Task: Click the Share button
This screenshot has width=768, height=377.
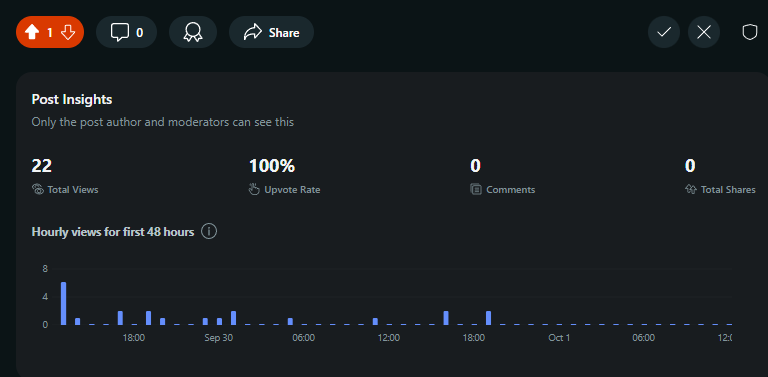Action: tap(271, 32)
